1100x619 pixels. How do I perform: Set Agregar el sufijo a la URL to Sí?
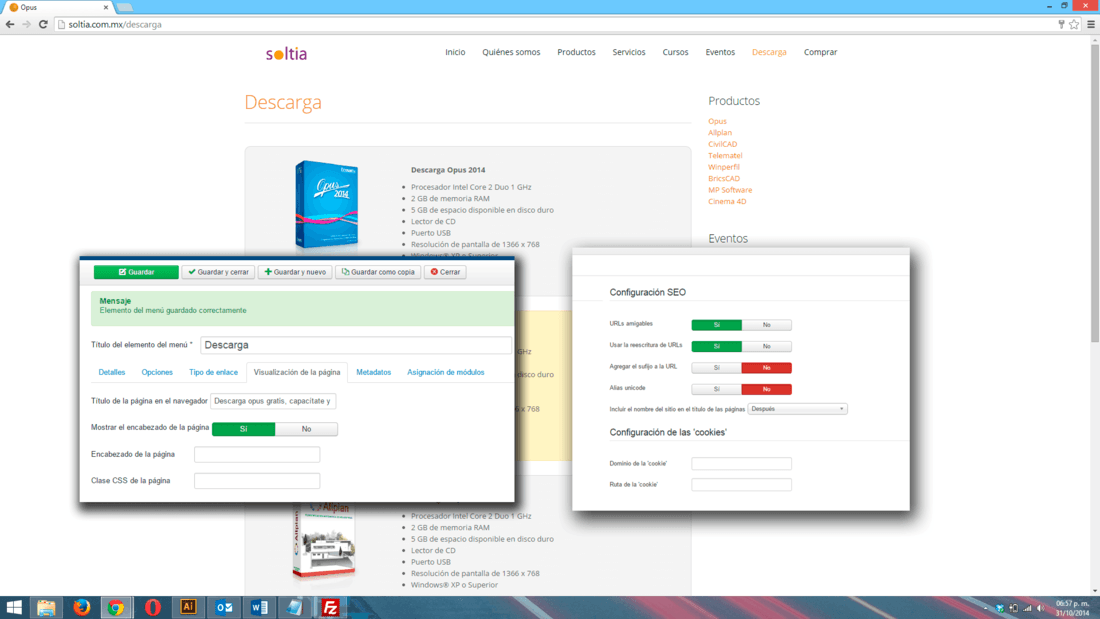tap(716, 368)
